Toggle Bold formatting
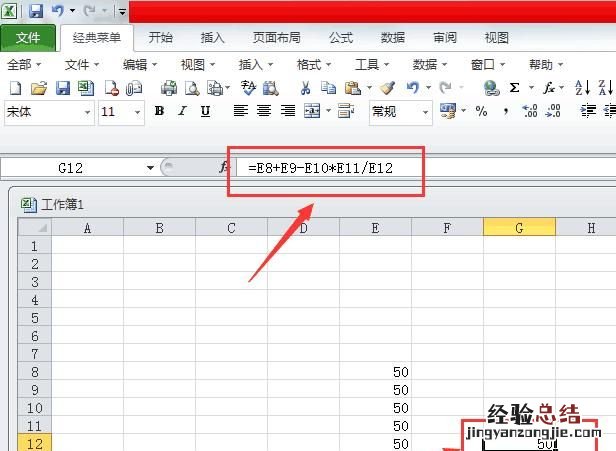This screenshot has width=616, height=451. coord(159,111)
